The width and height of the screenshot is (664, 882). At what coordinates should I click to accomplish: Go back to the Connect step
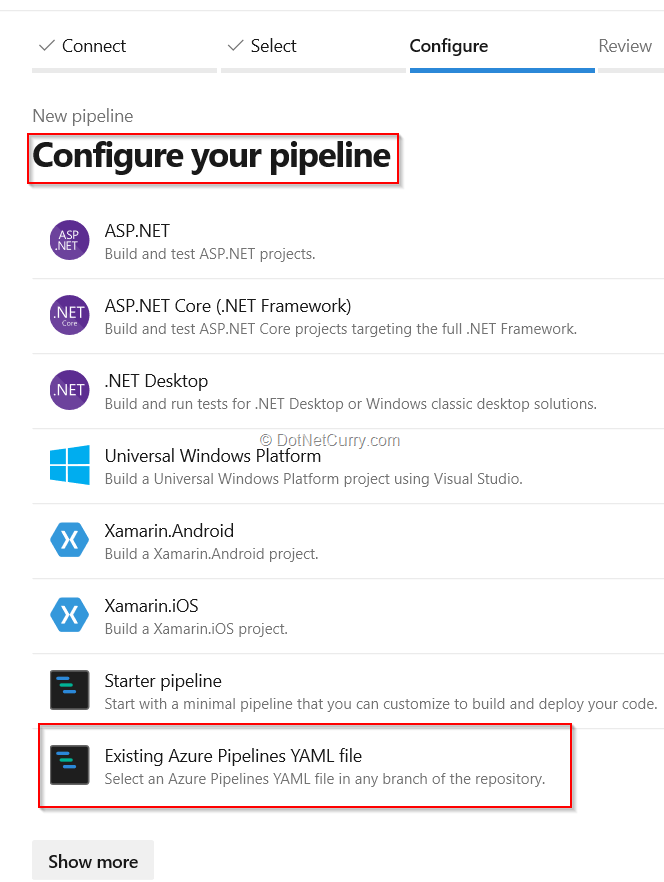point(83,46)
